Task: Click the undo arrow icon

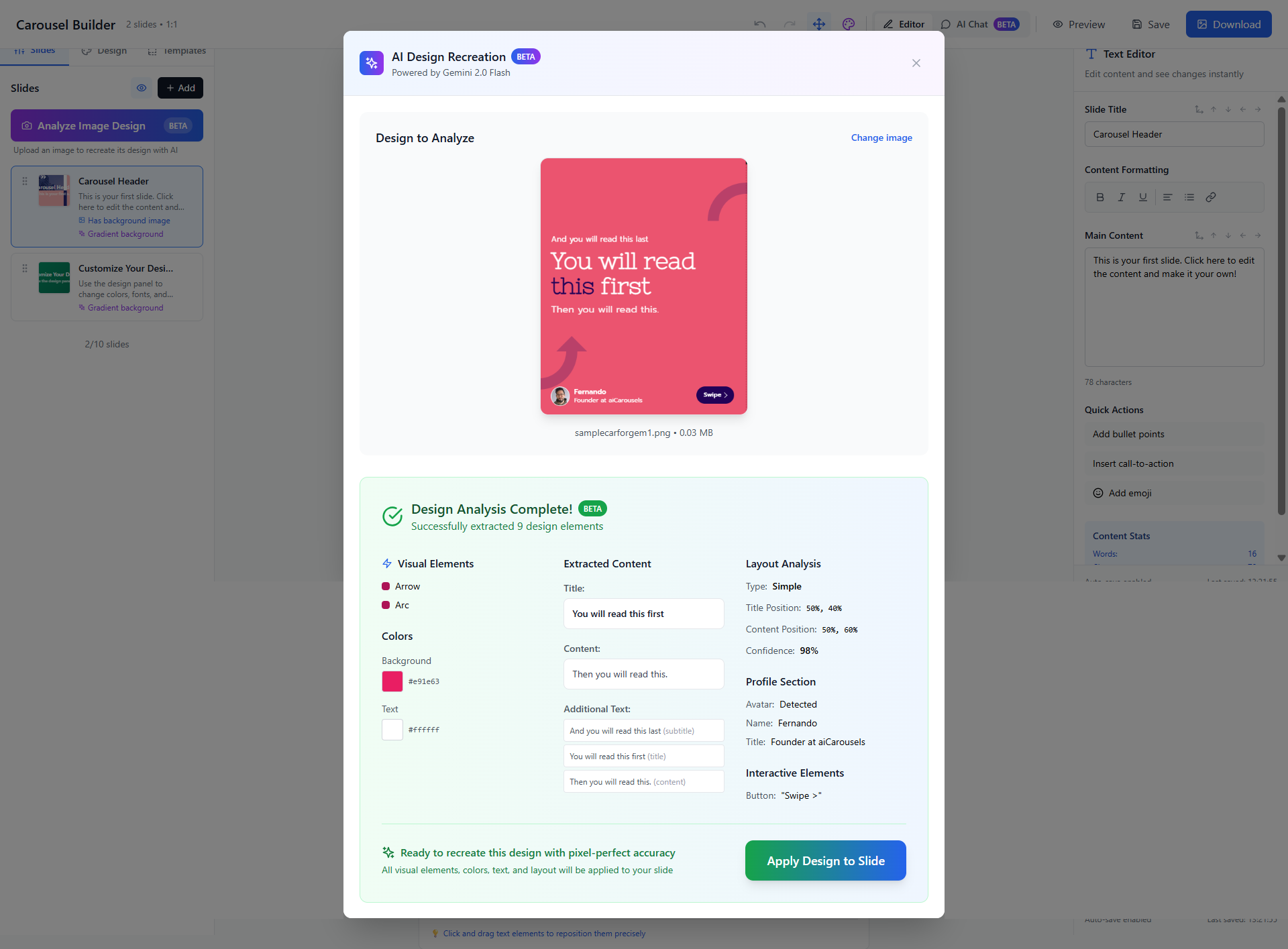Action: coord(759,24)
